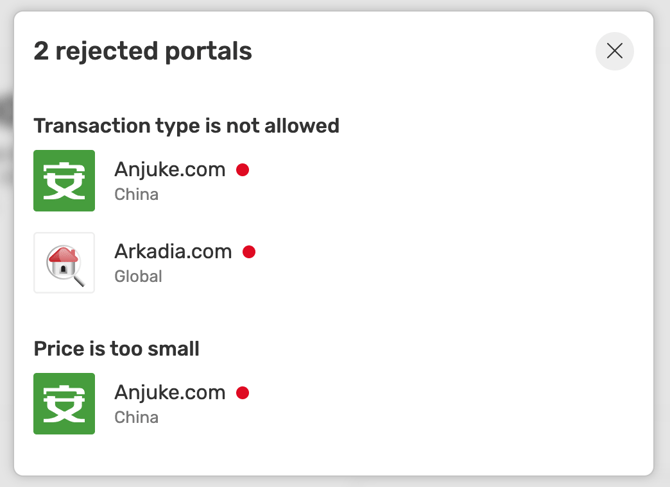
Task: Close the rejected portals dialog
Action: point(614,51)
